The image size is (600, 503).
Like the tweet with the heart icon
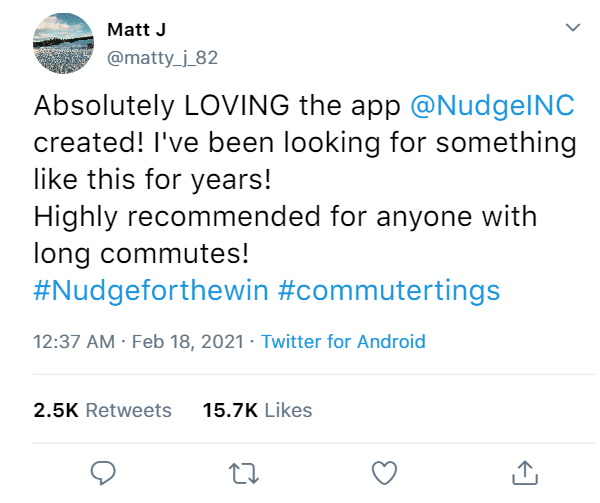click(x=385, y=473)
